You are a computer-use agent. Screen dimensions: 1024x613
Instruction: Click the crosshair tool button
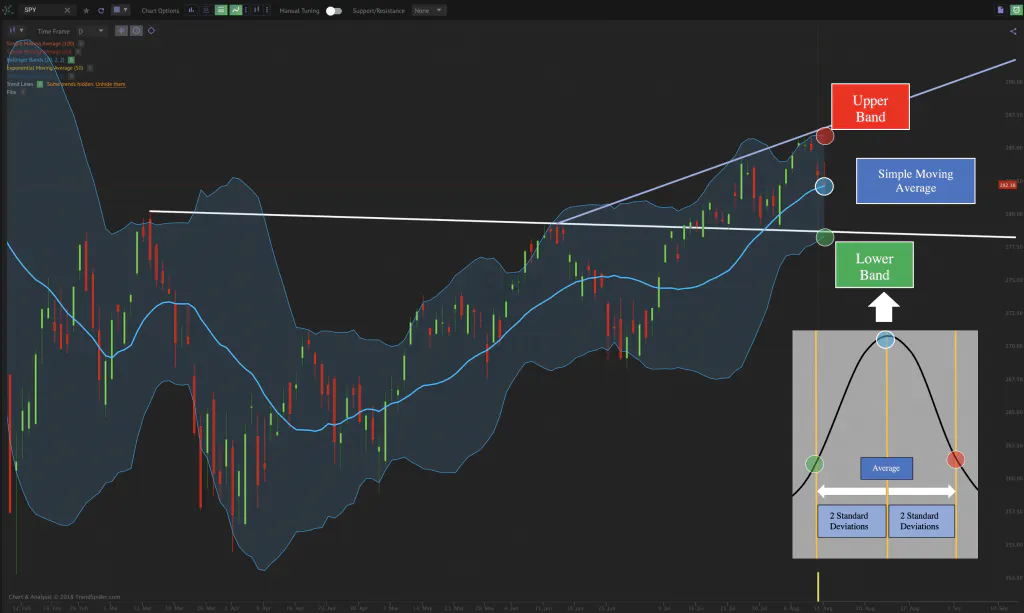point(121,31)
